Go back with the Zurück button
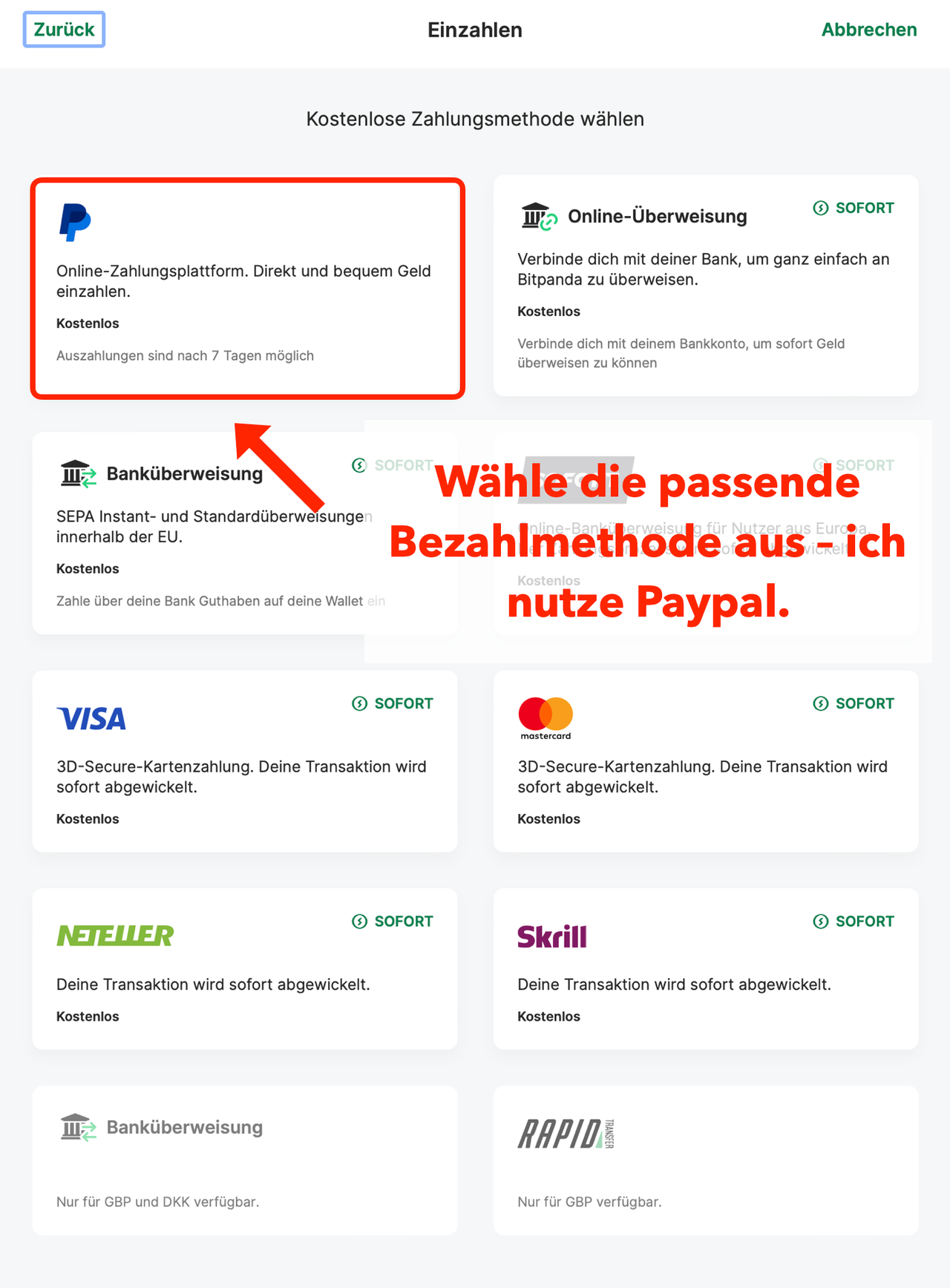 tap(64, 30)
